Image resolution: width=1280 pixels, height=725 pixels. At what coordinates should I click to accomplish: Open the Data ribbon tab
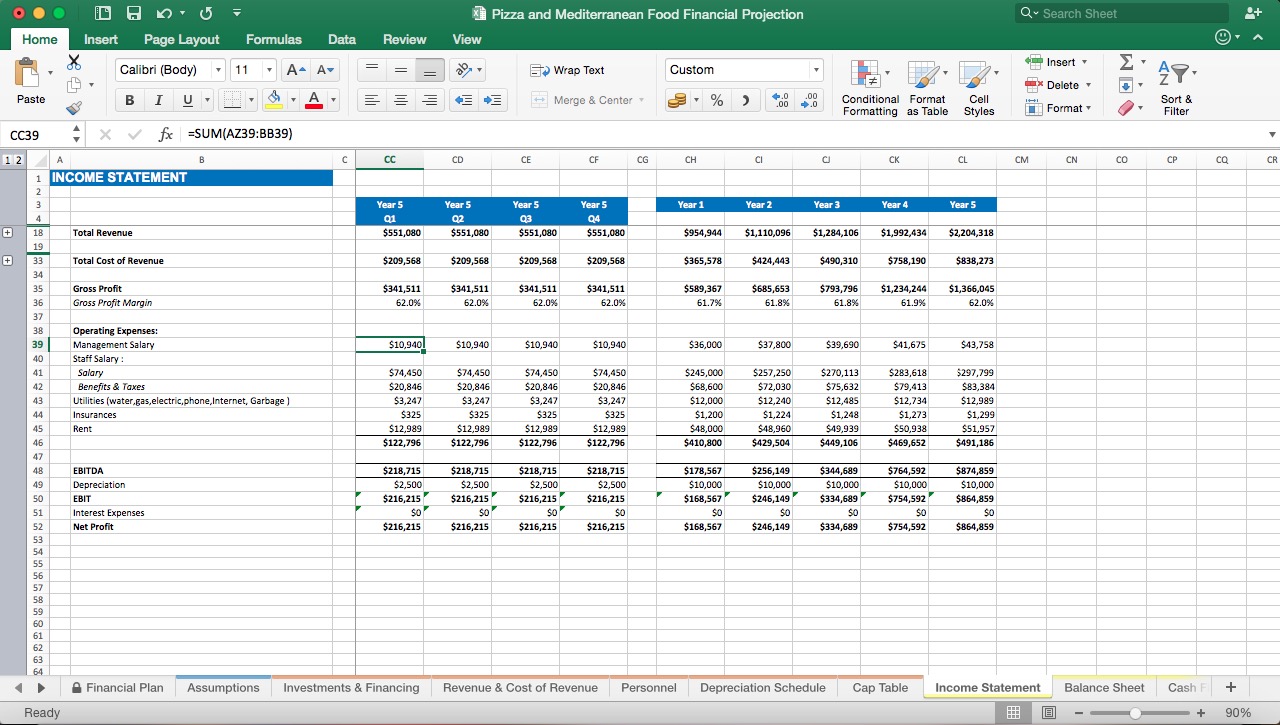[x=342, y=39]
